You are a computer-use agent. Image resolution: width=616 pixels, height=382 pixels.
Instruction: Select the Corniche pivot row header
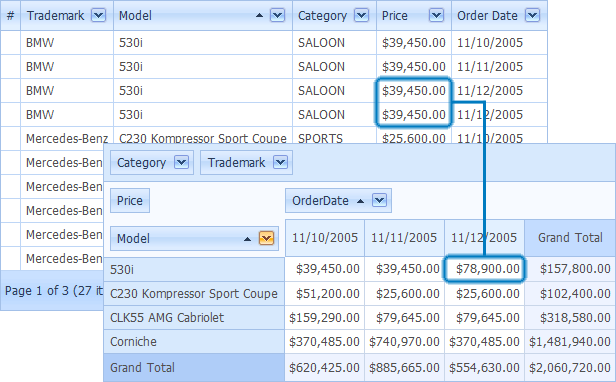pyautogui.click(x=194, y=342)
